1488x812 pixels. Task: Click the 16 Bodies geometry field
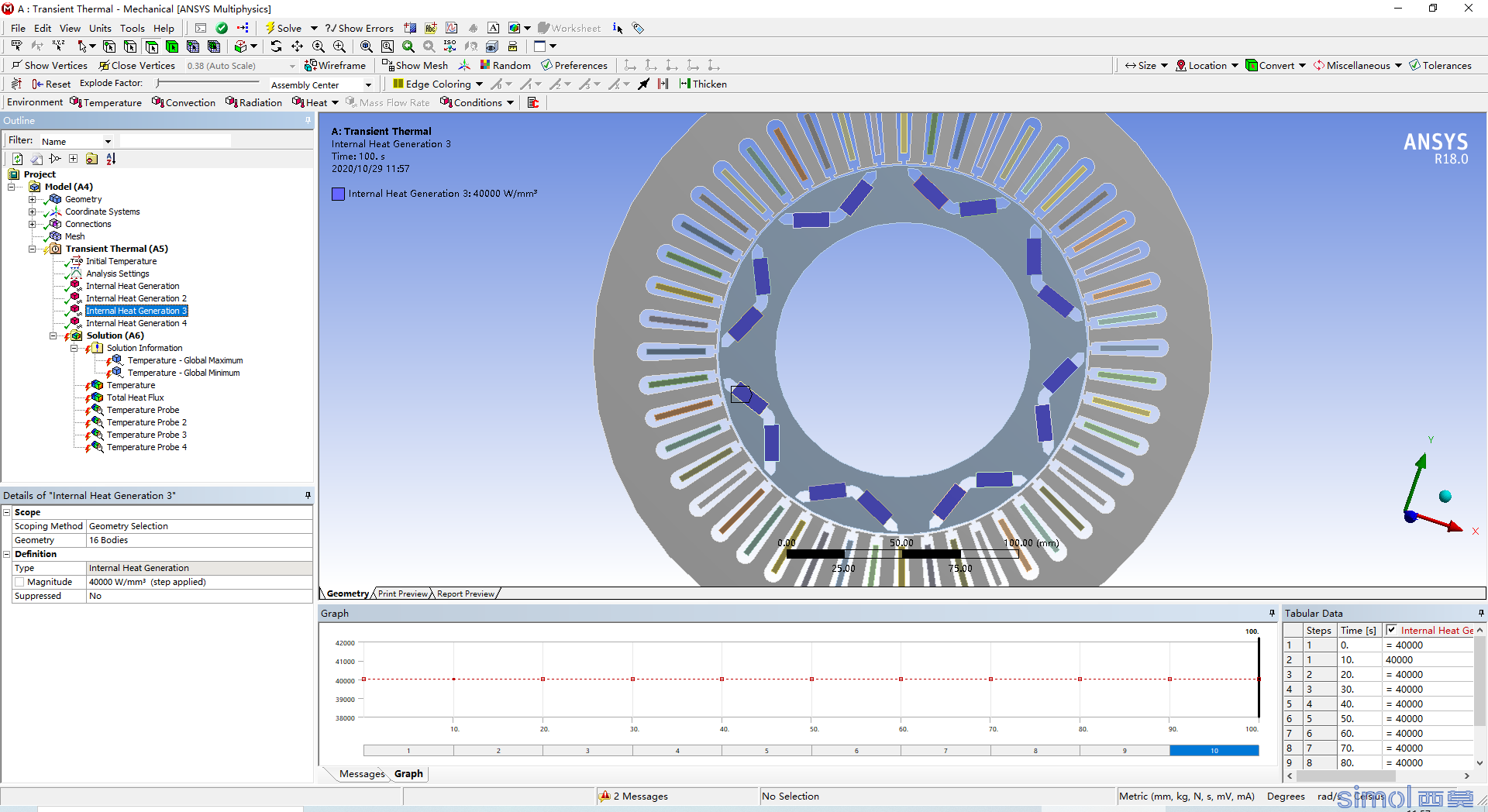pos(199,540)
